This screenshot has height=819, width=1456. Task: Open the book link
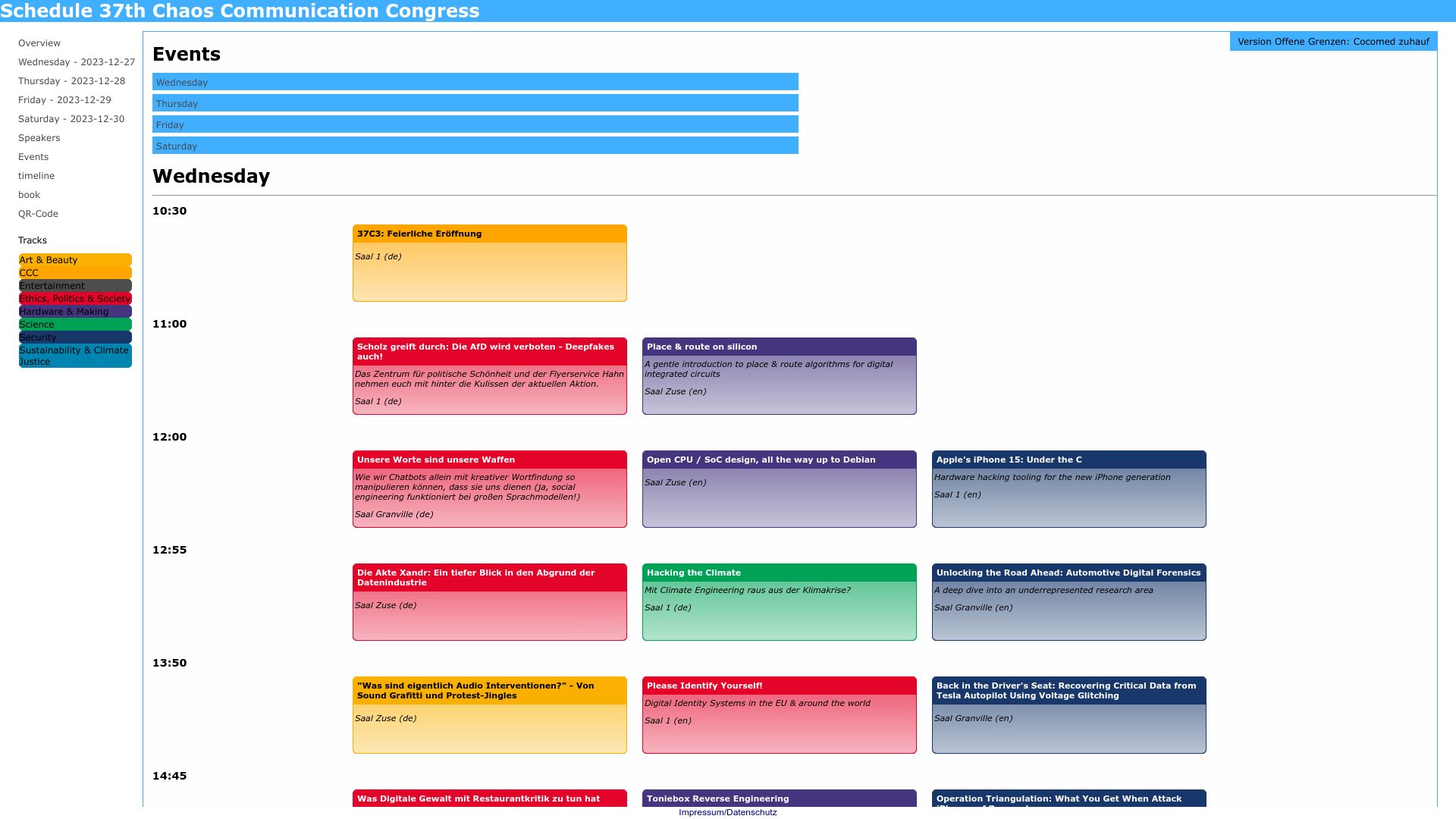(29, 195)
